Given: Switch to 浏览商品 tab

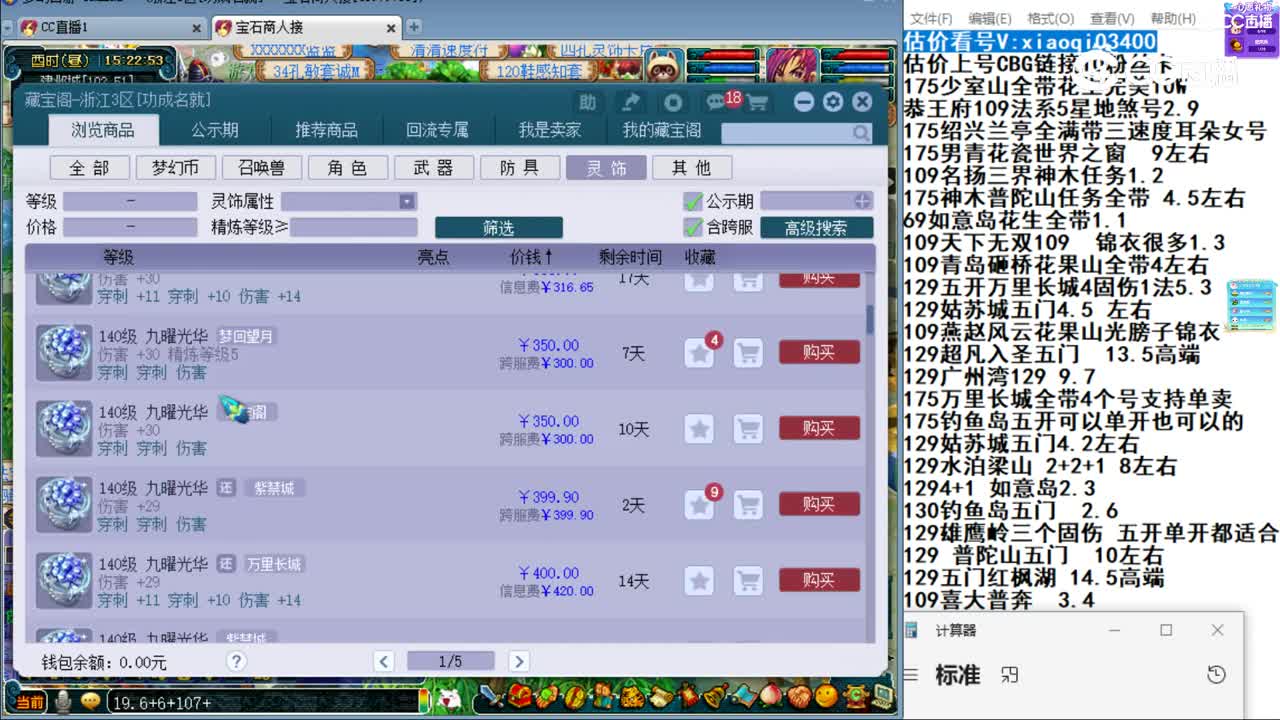Looking at the screenshot, I should 103,131.
